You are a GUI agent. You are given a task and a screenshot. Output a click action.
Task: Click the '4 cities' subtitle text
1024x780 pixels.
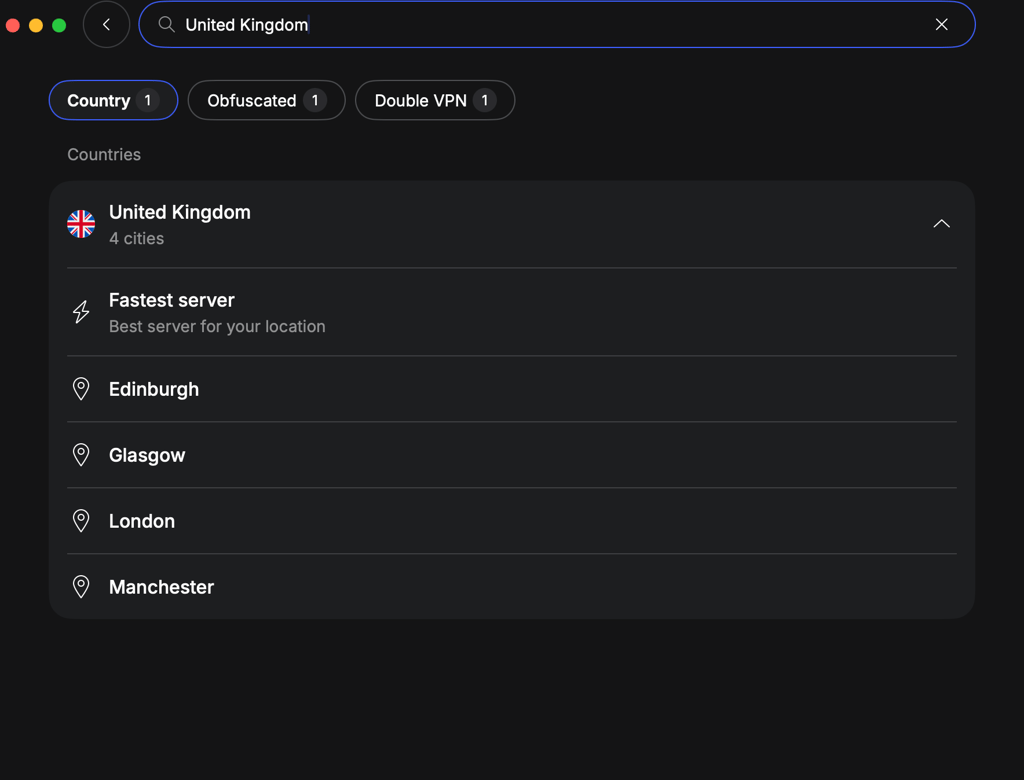coord(136,238)
